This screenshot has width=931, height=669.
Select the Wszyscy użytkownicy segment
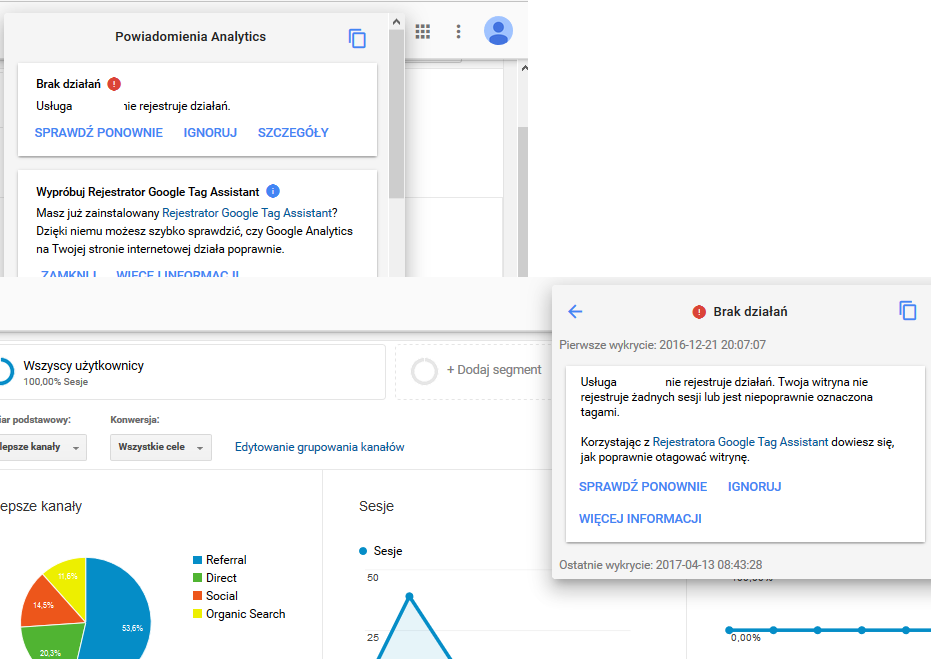(x=192, y=372)
